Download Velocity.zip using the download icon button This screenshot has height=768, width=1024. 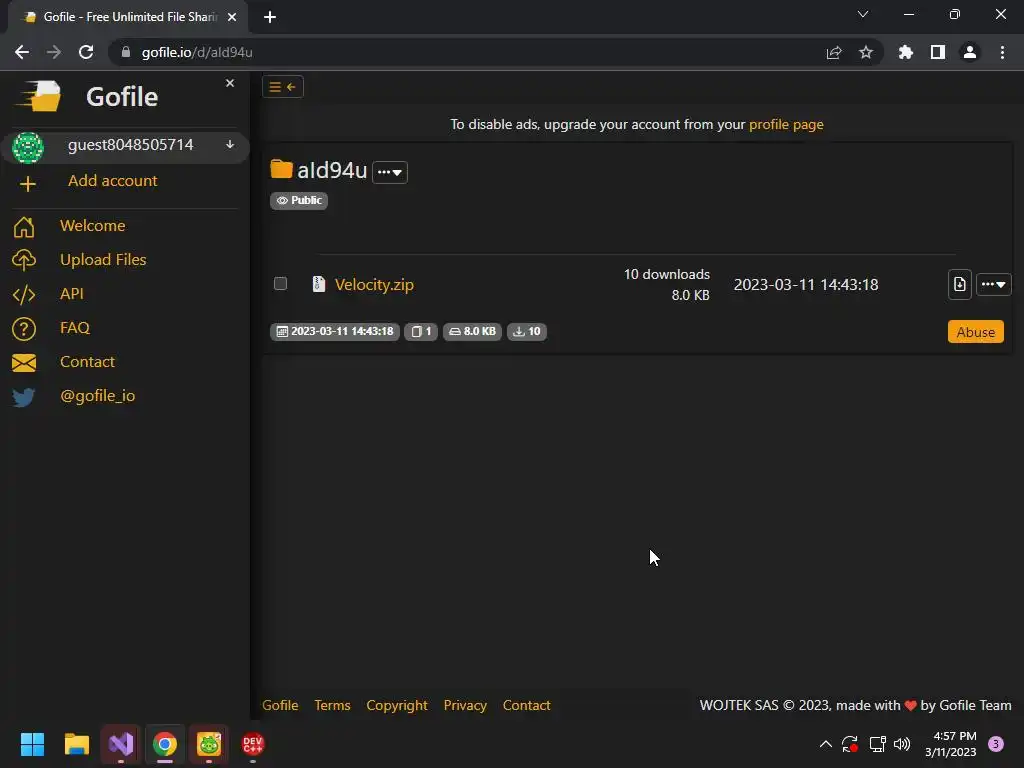pos(959,285)
